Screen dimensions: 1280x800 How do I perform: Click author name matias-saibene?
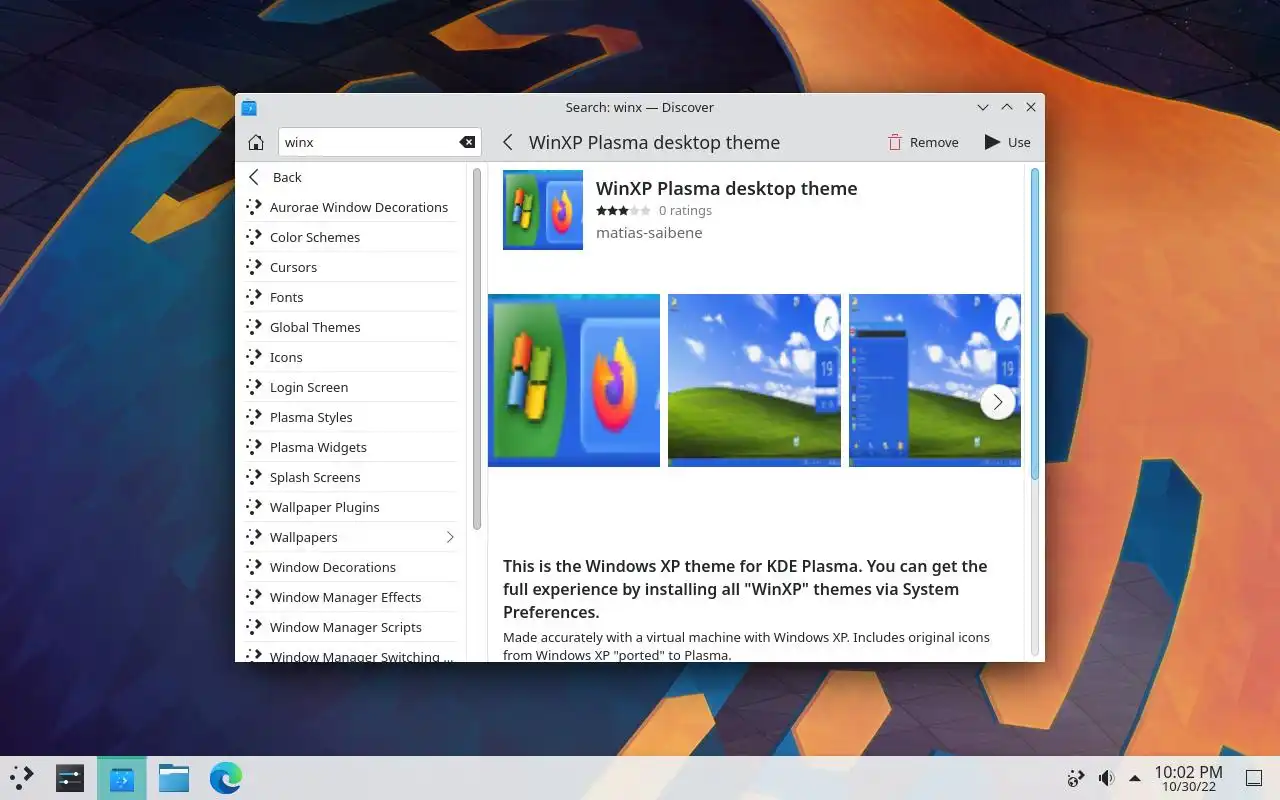pyautogui.click(x=649, y=233)
